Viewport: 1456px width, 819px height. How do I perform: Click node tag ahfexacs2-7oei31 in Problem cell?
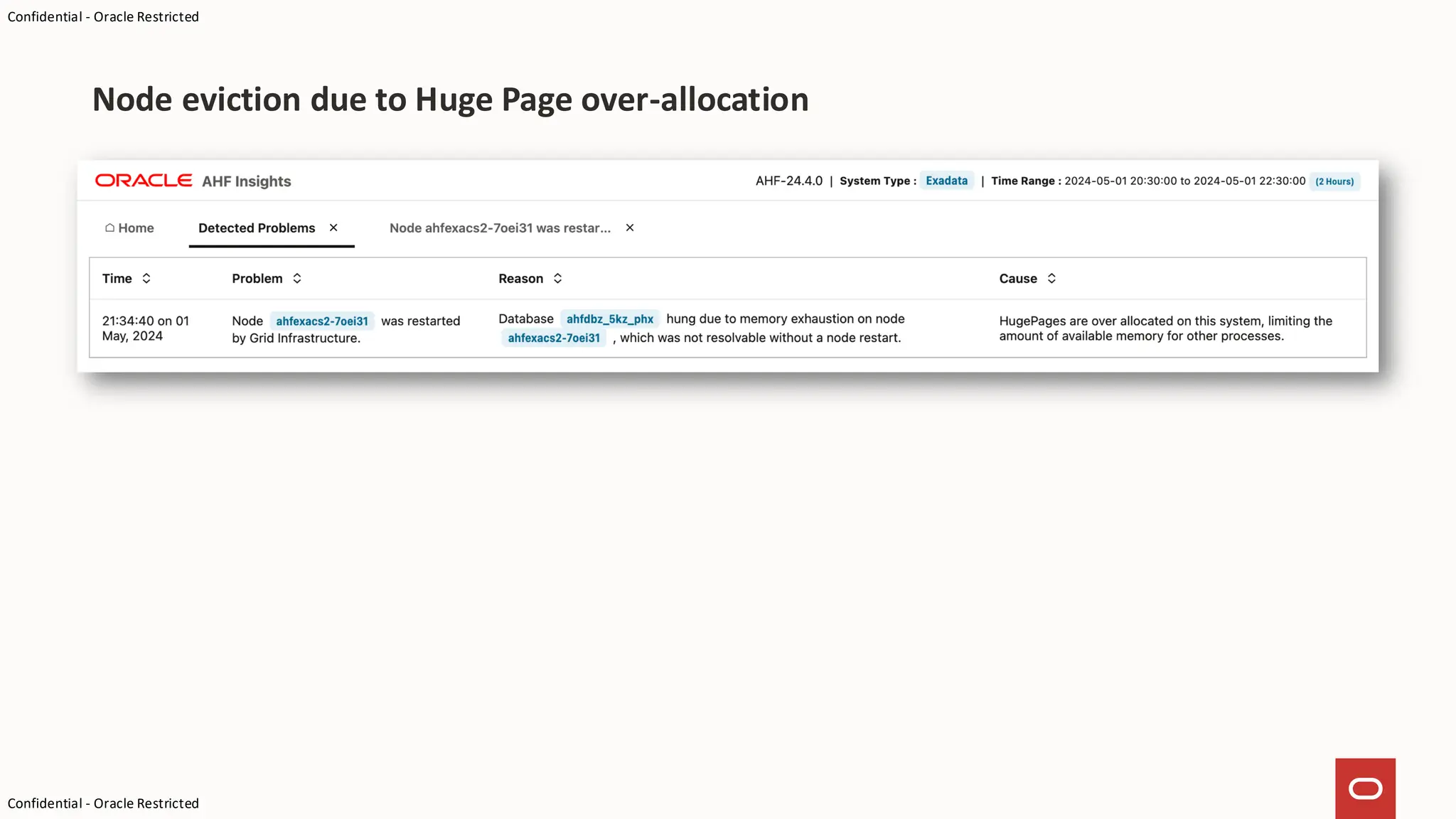[322, 321]
